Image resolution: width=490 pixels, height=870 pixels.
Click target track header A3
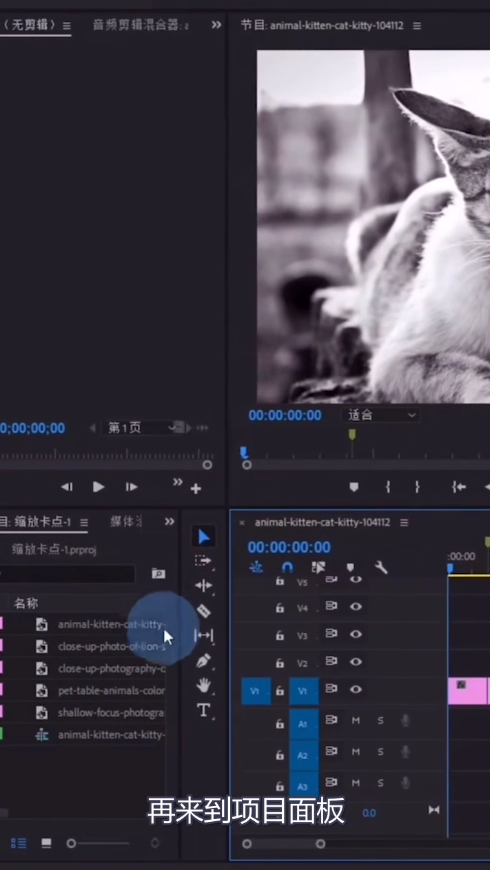tap(304, 785)
